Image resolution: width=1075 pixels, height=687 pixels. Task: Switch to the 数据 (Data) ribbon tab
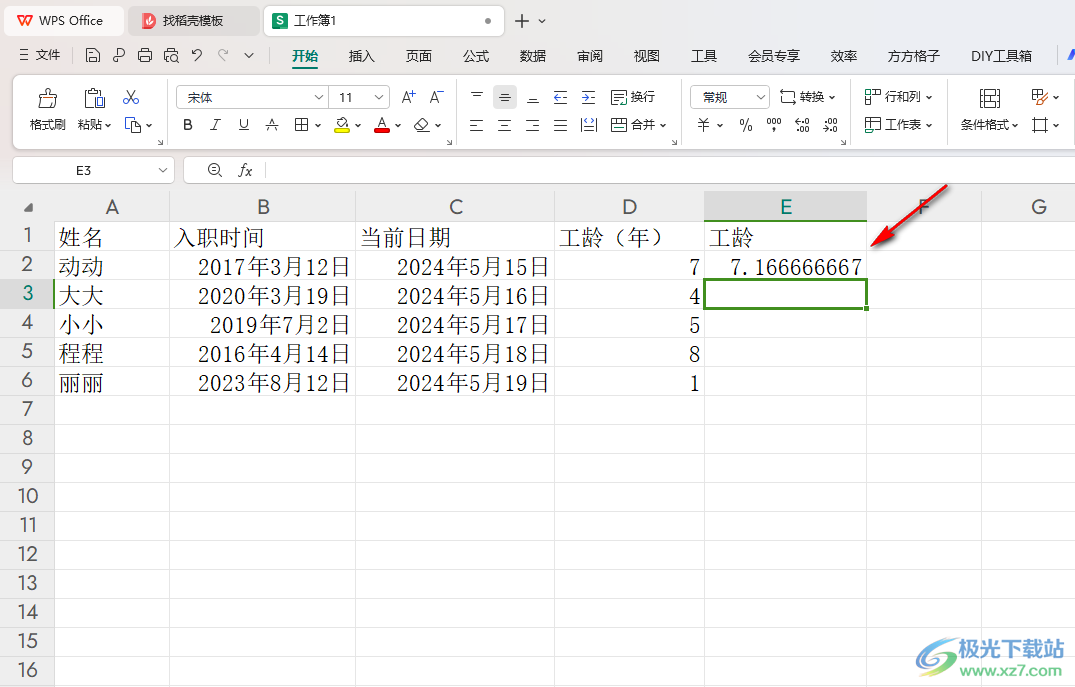[x=533, y=56]
